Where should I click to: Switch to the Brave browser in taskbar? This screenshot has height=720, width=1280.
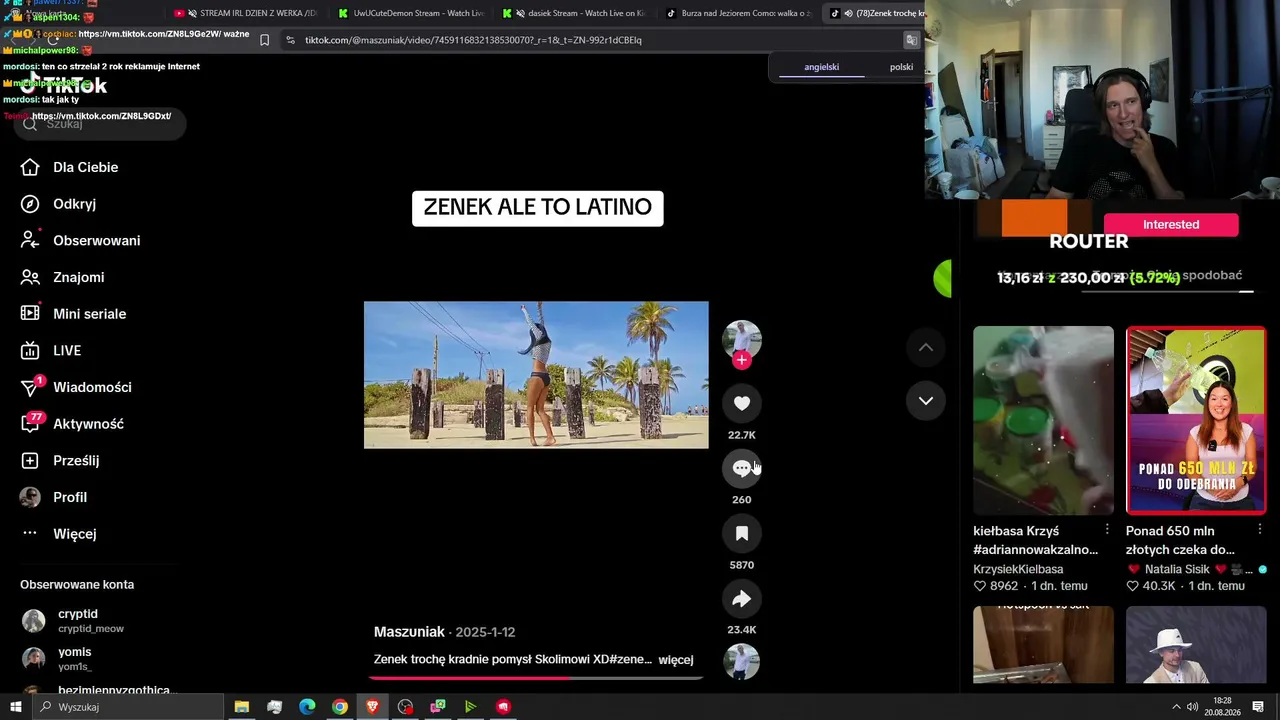[373, 707]
